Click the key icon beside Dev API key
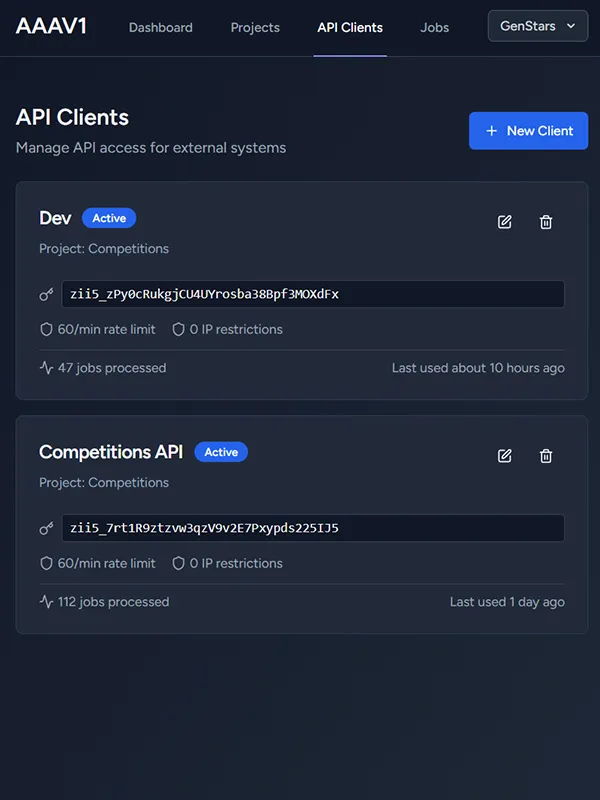 tap(46, 294)
